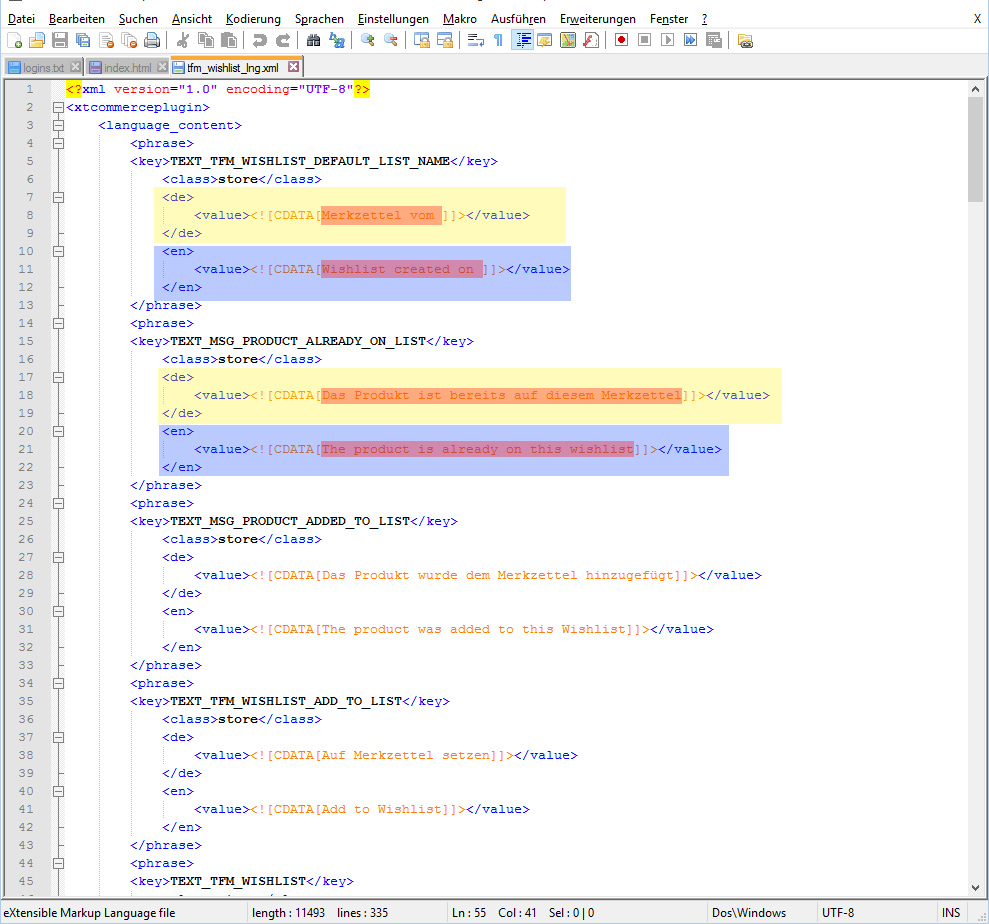This screenshot has width=989, height=924.
Task: Toggle show all characters pilcrow button
Action: pyautogui.click(x=498, y=40)
